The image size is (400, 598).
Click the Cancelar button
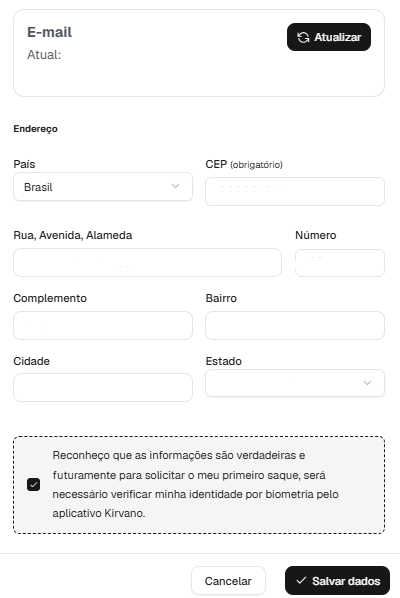tap(228, 581)
